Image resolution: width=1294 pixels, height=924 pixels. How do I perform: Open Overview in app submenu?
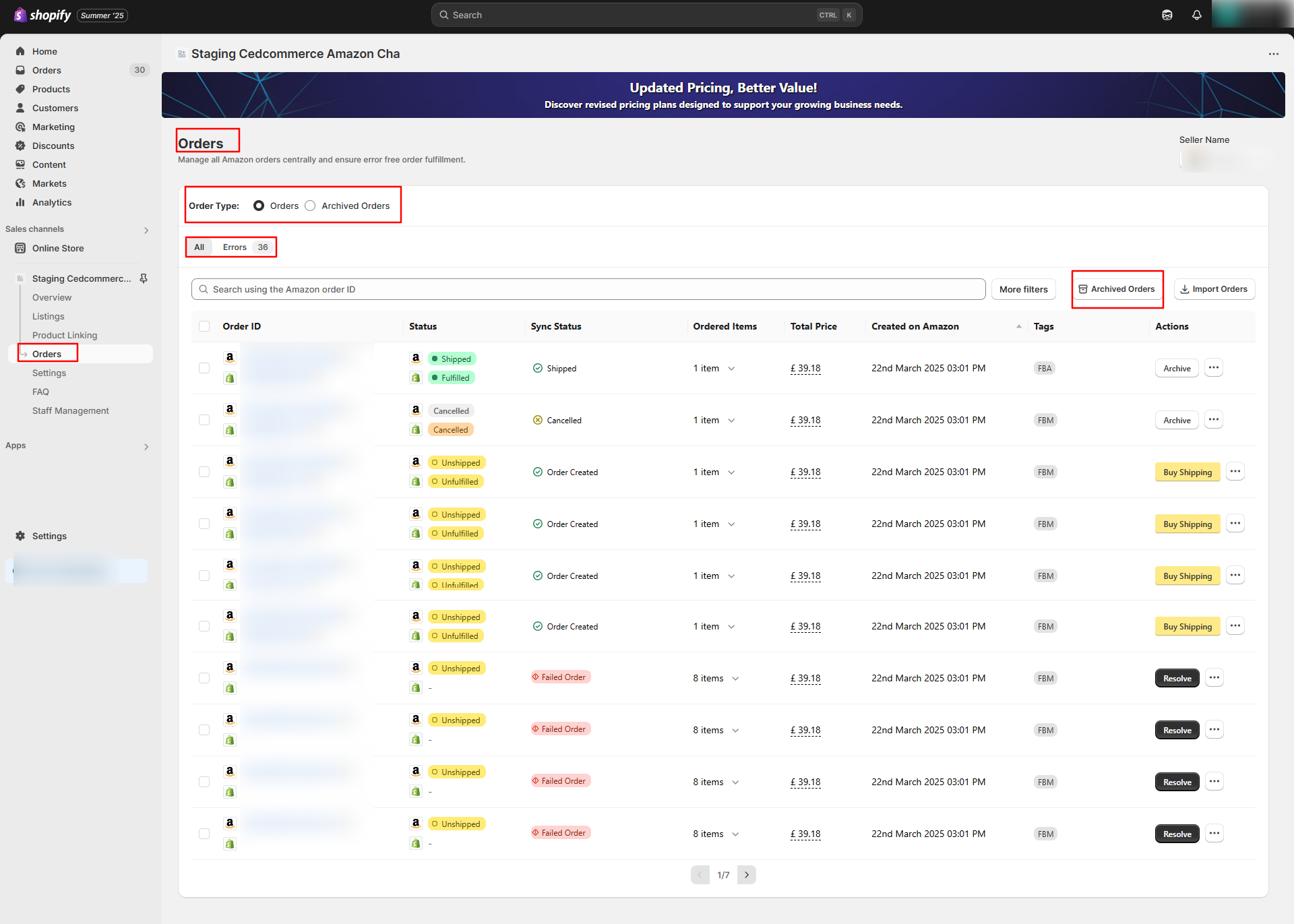coord(52,297)
